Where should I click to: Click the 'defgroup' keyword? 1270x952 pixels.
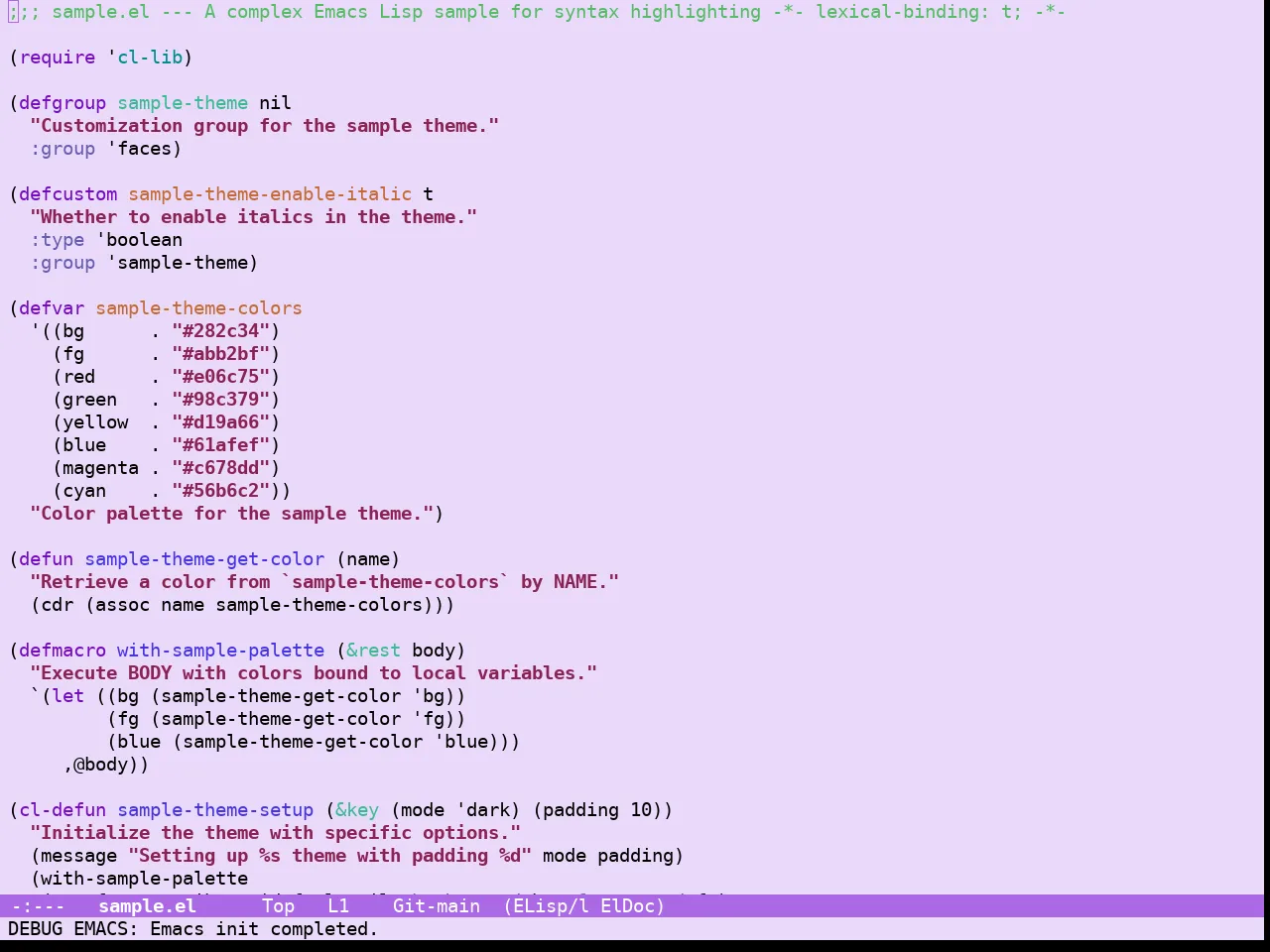pyautogui.click(x=63, y=103)
